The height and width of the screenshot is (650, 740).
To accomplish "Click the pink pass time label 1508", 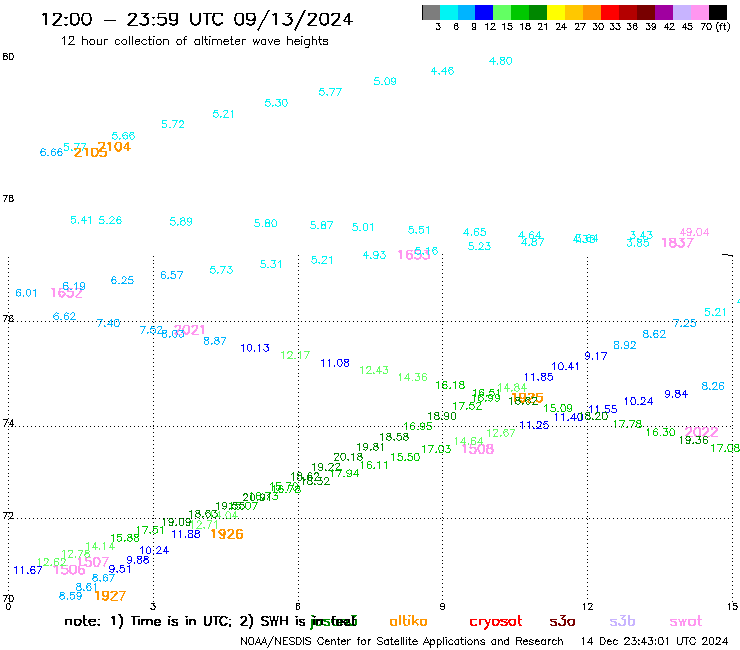I will coord(478,449).
